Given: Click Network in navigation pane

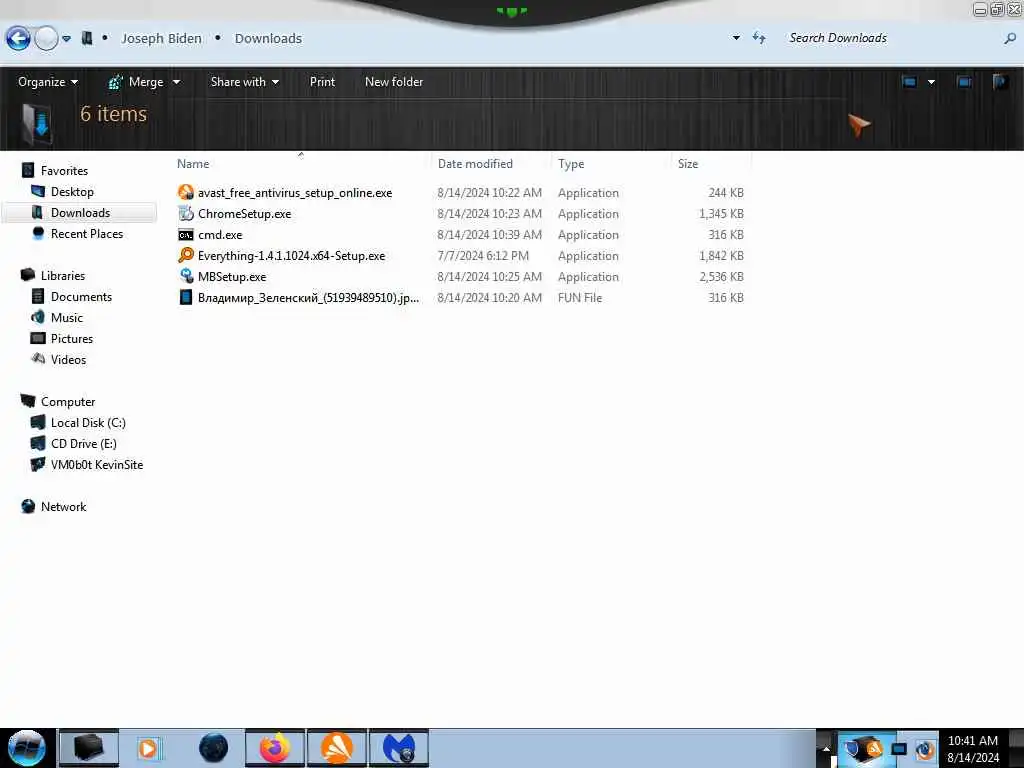Looking at the screenshot, I should click(63, 506).
